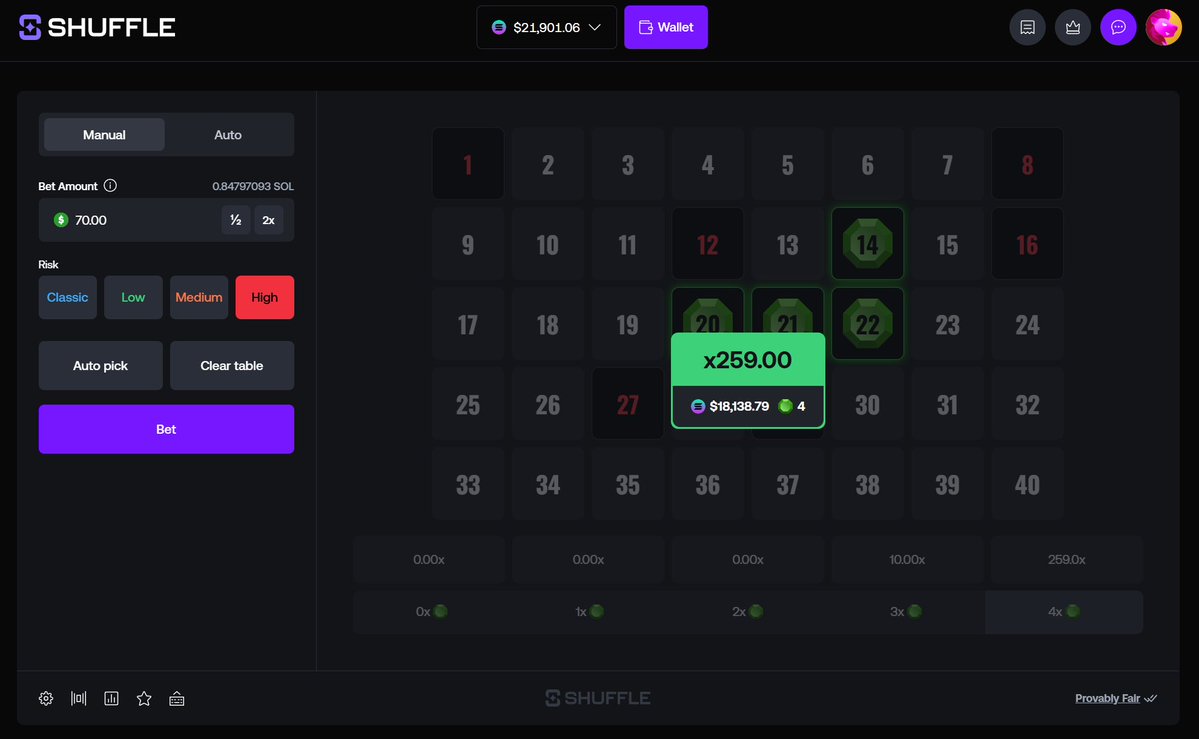The width and height of the screenshot is (1199, 739).
Task: Open hotkeys keyboard icon
Action: pyautogui.click(x=177, y=698)
